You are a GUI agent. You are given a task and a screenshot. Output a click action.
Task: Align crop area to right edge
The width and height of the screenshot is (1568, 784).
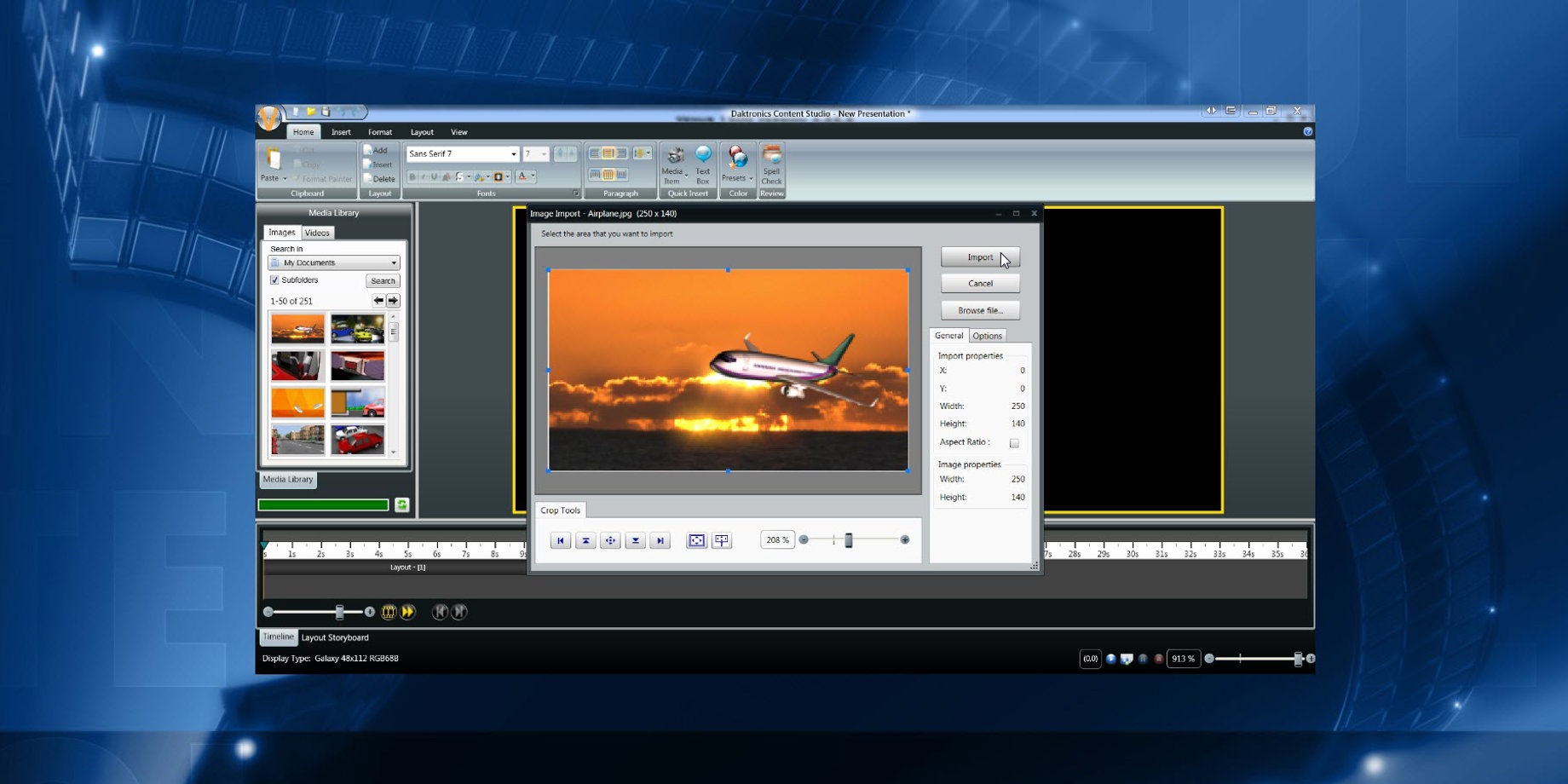660,540
